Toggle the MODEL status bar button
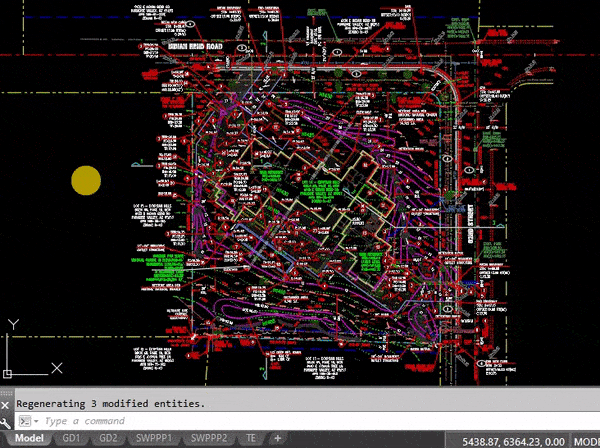 (x=586, y=442)
